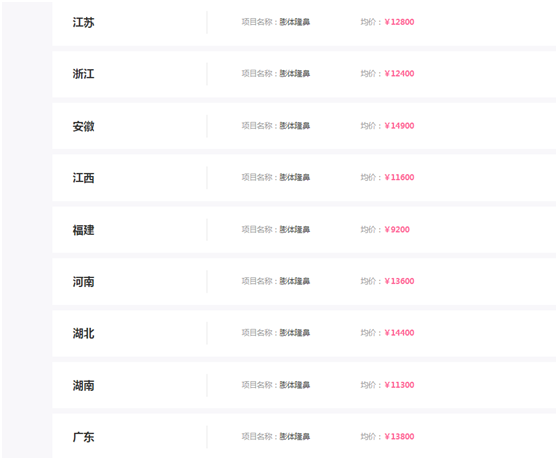
Task: Click 膨体隆鼻 project name in 广东 row
Action: tap(295, 437)
